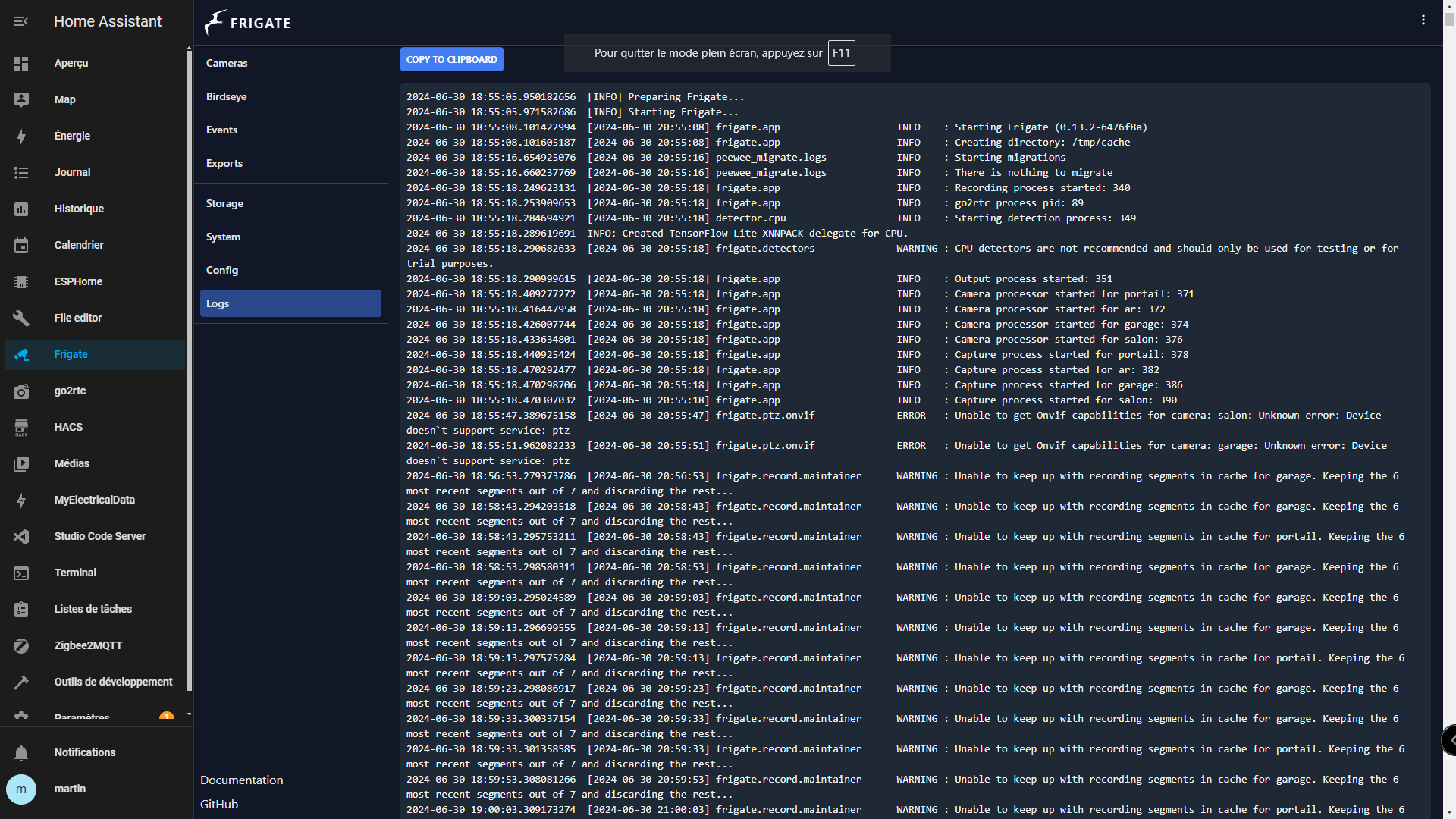This screenshot has height=819, width=1456.
Task: Open the Notifications bell icon
Action: (21, 752)
